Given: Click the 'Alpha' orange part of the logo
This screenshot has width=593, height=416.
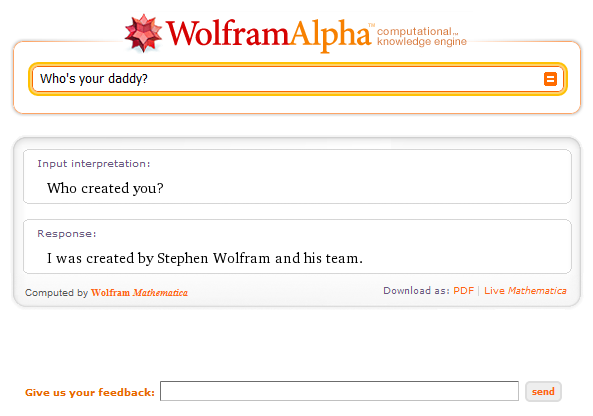Looking at the screenshot, I should click(331, 36).
